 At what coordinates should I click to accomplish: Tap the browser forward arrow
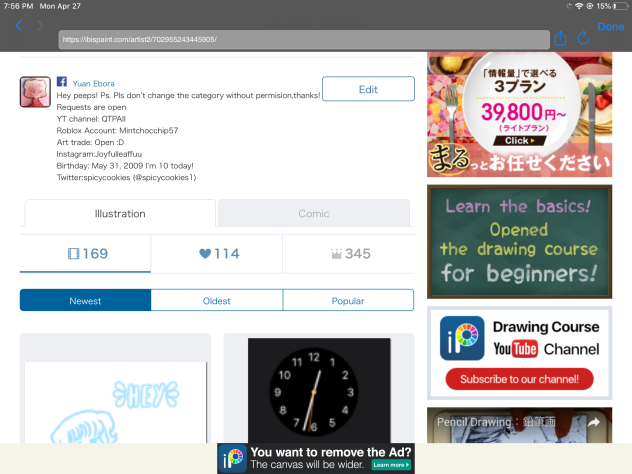pos(40,26)
